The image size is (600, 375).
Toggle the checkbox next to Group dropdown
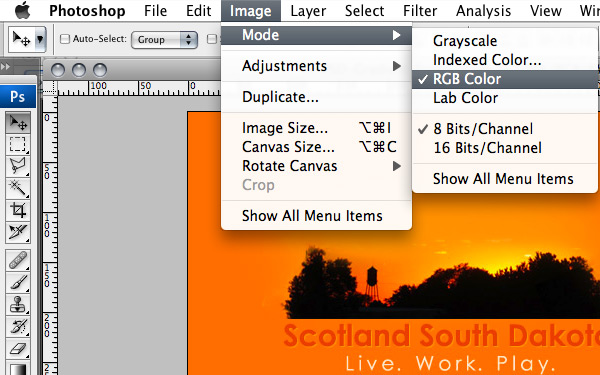coord(212,39)
